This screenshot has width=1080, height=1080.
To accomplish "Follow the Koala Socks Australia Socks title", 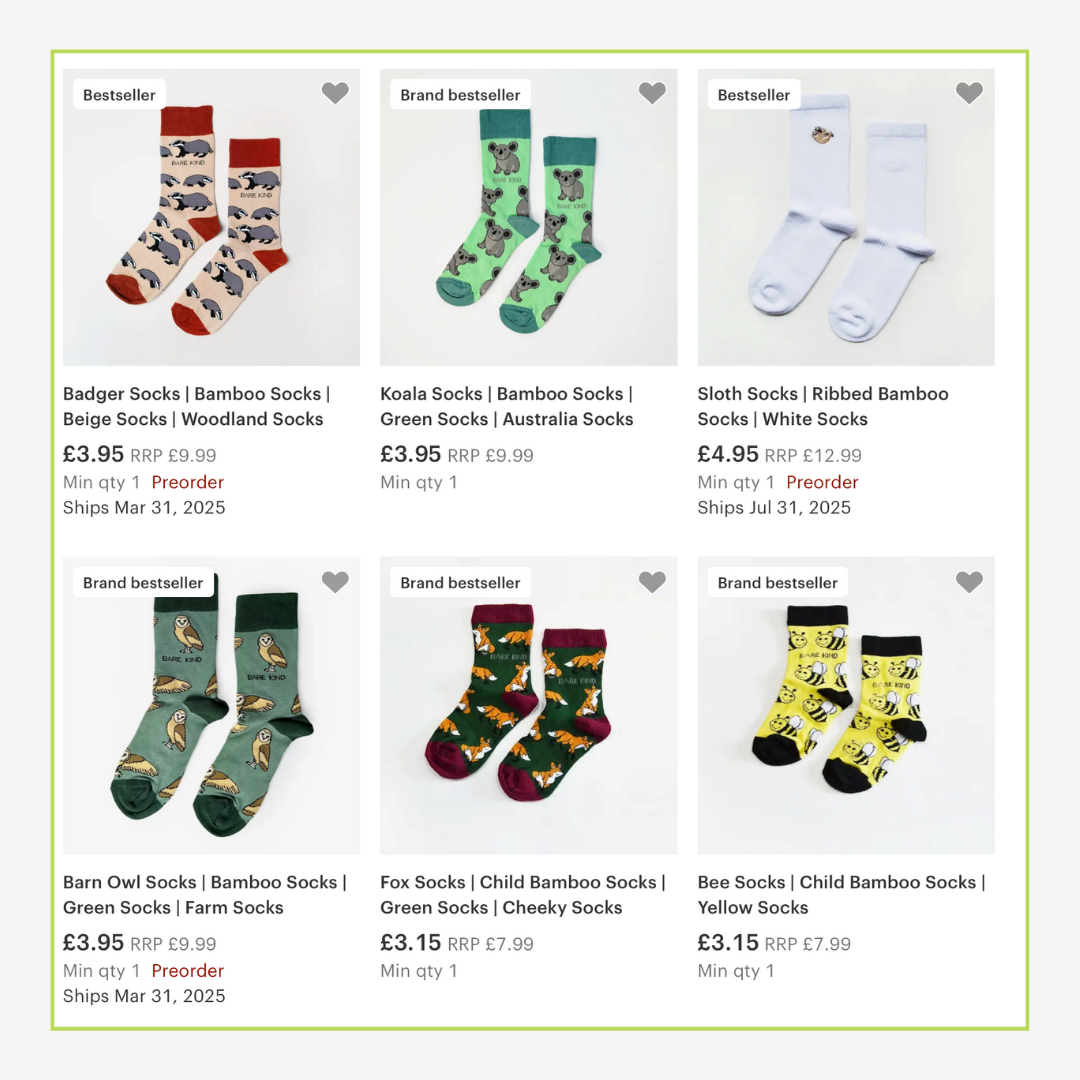I will point(507,406).
